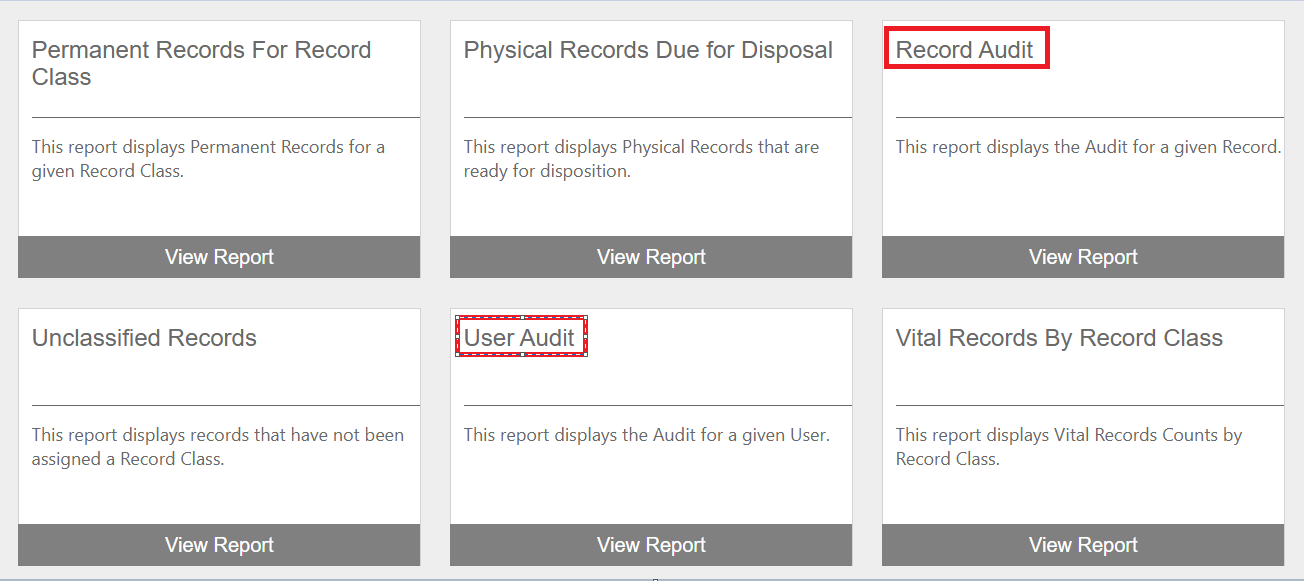Open the User Audit report via View Report
Image resolution: width=1304 pixels, height=581 pixels.
[x=651, y=545]
